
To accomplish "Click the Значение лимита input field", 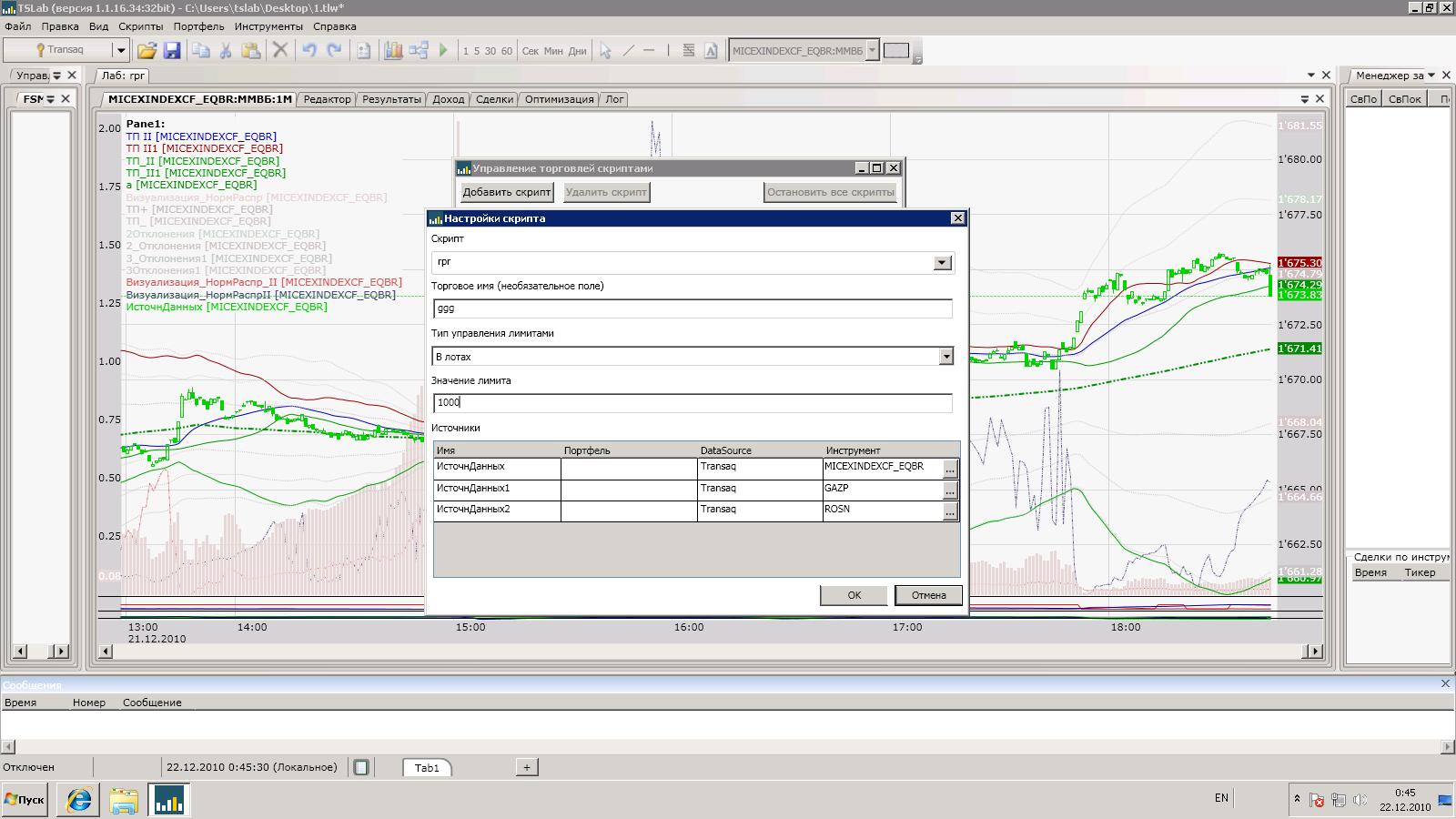I will pos(693,402).
